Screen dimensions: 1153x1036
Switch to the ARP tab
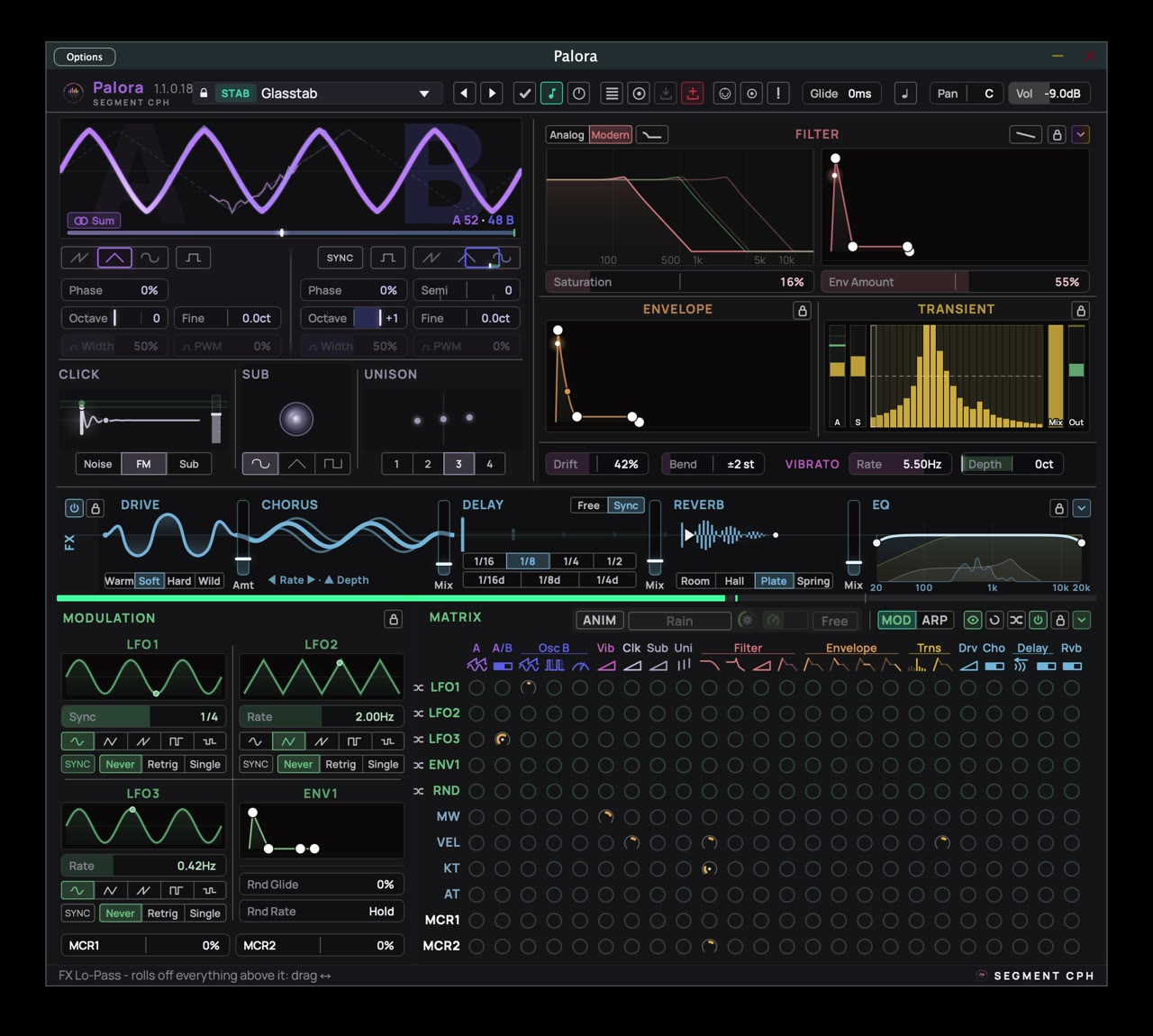click(x=935, y=620)
